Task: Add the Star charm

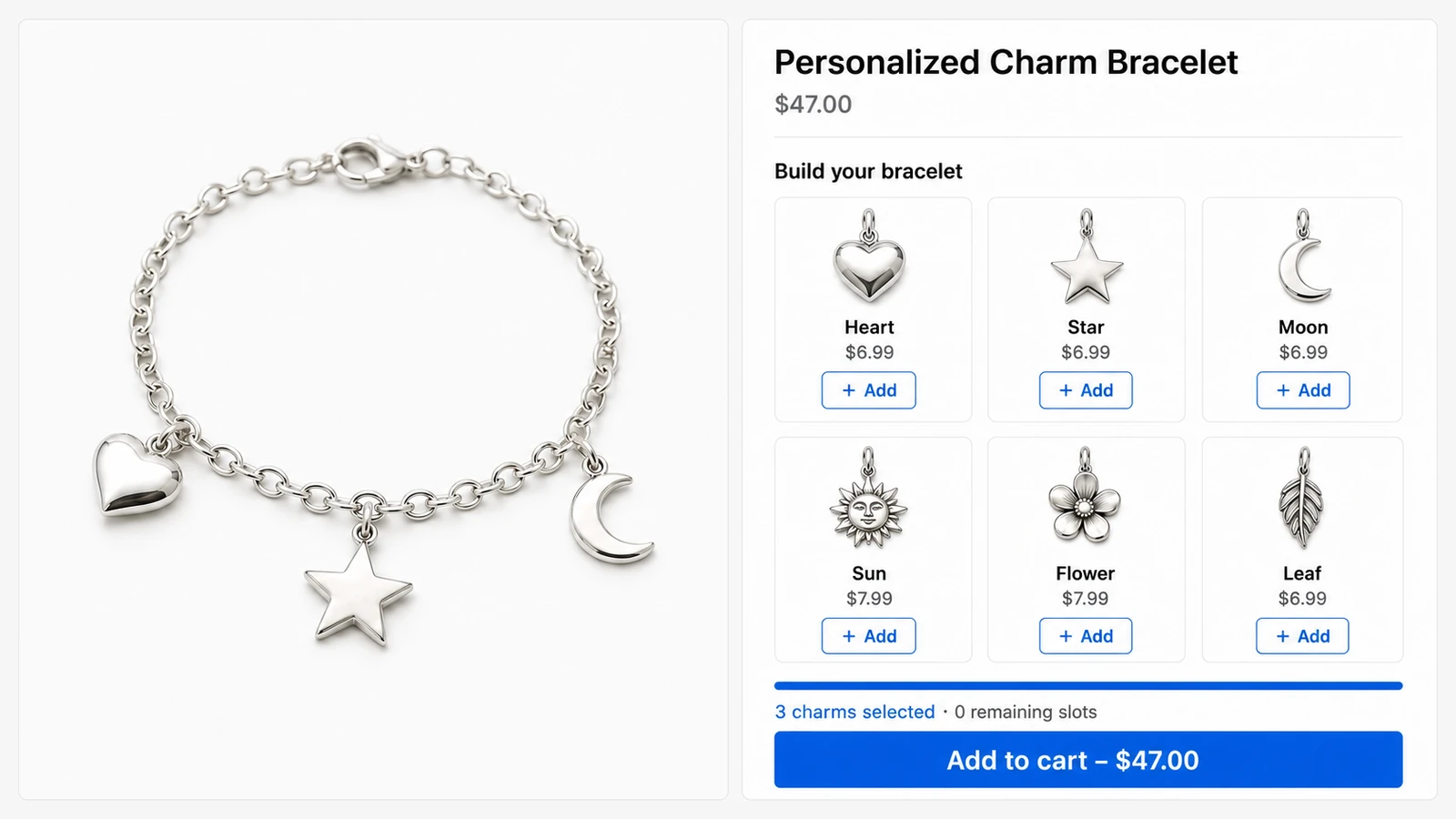Action: (x=1086, y=390)
